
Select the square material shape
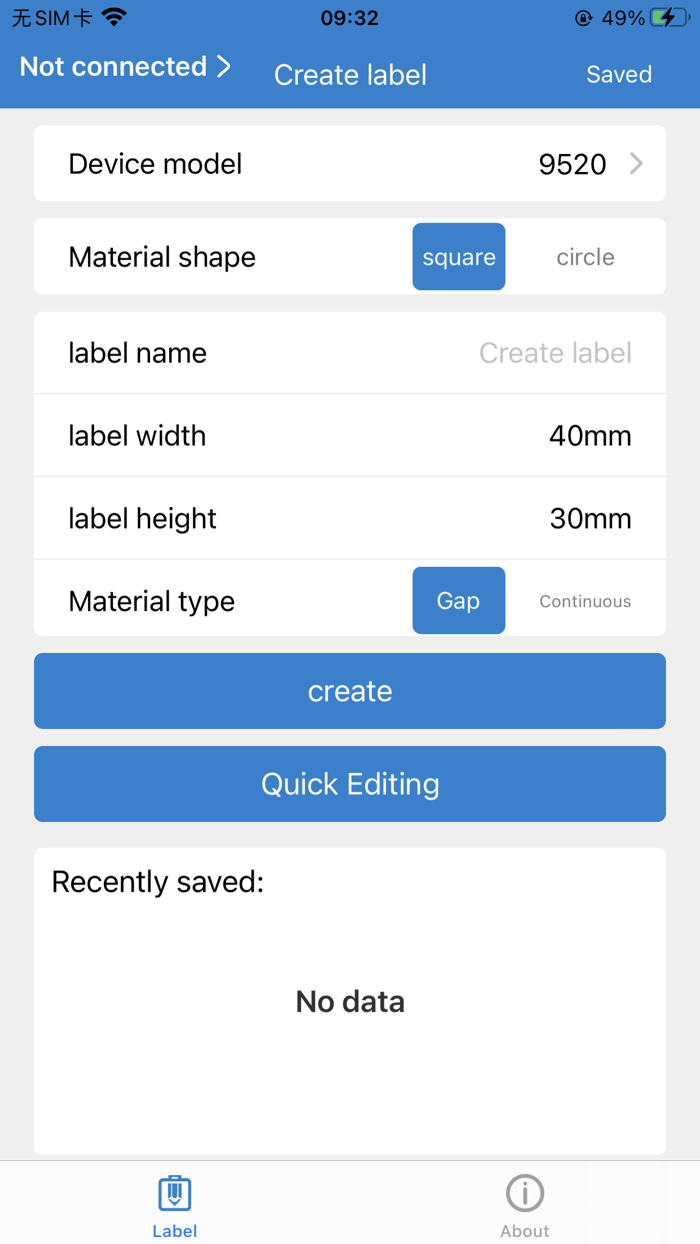point(459,256)
